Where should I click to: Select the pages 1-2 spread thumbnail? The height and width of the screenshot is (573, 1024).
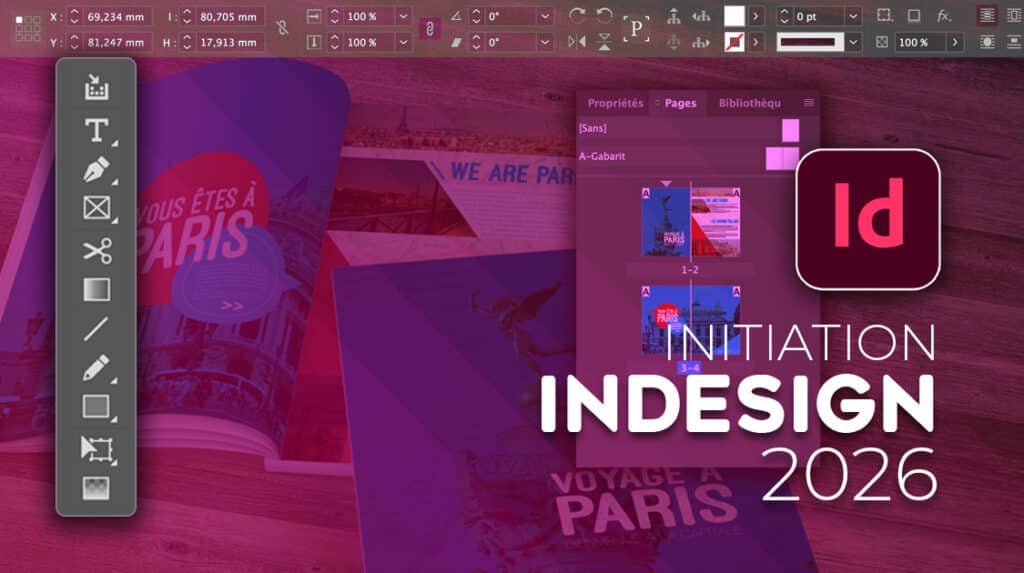click(691, 222)
